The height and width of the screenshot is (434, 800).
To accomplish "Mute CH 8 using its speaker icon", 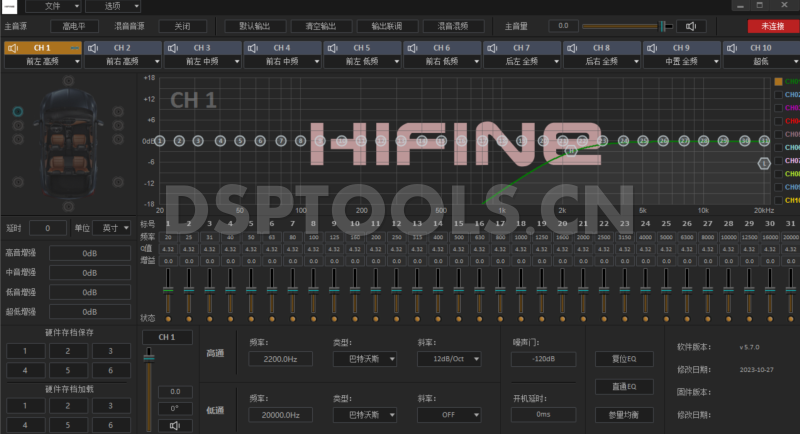I will (572, 48).
